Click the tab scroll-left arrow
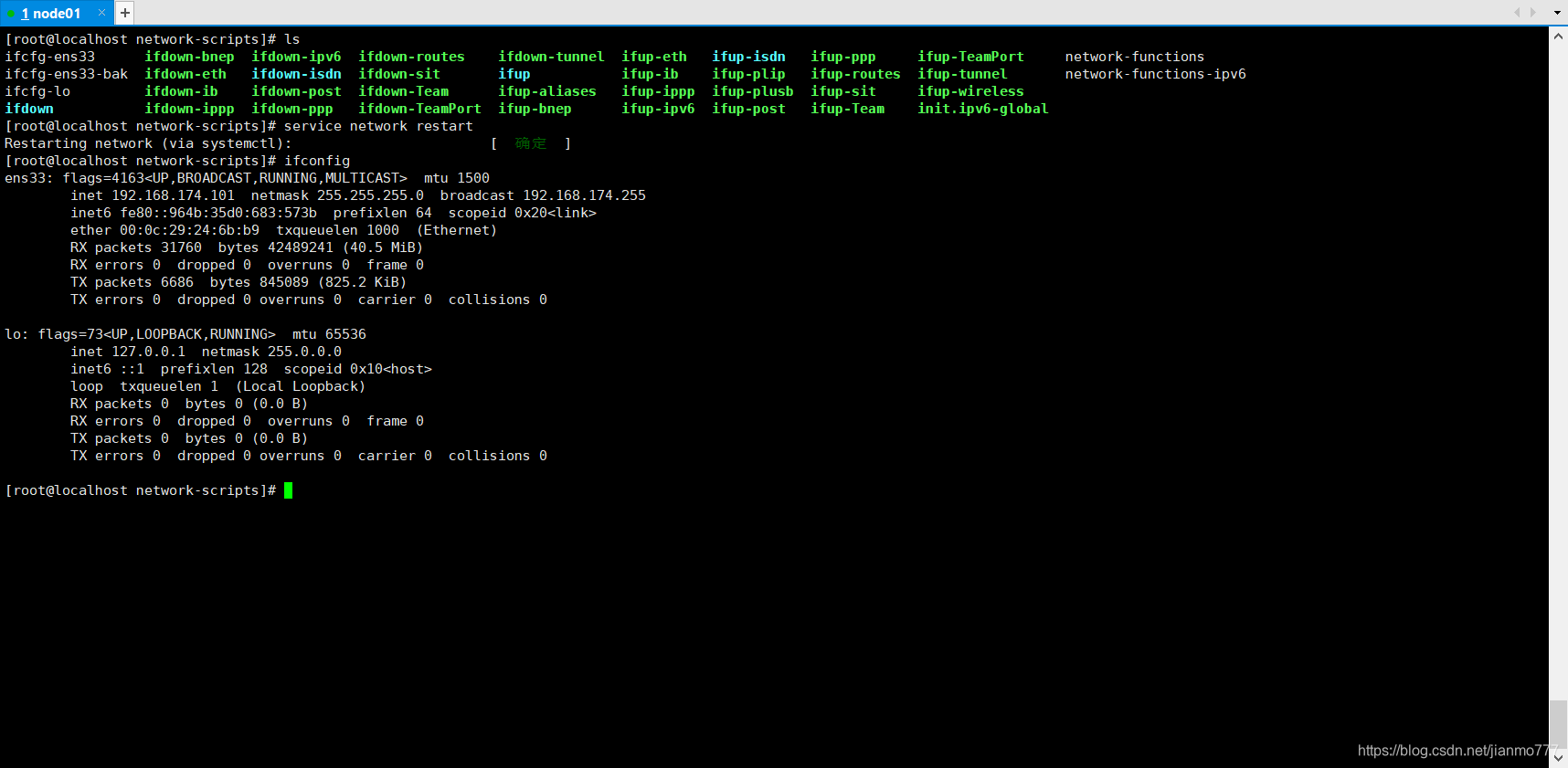Screen dimensions: 1568x768 point(1517,13)
